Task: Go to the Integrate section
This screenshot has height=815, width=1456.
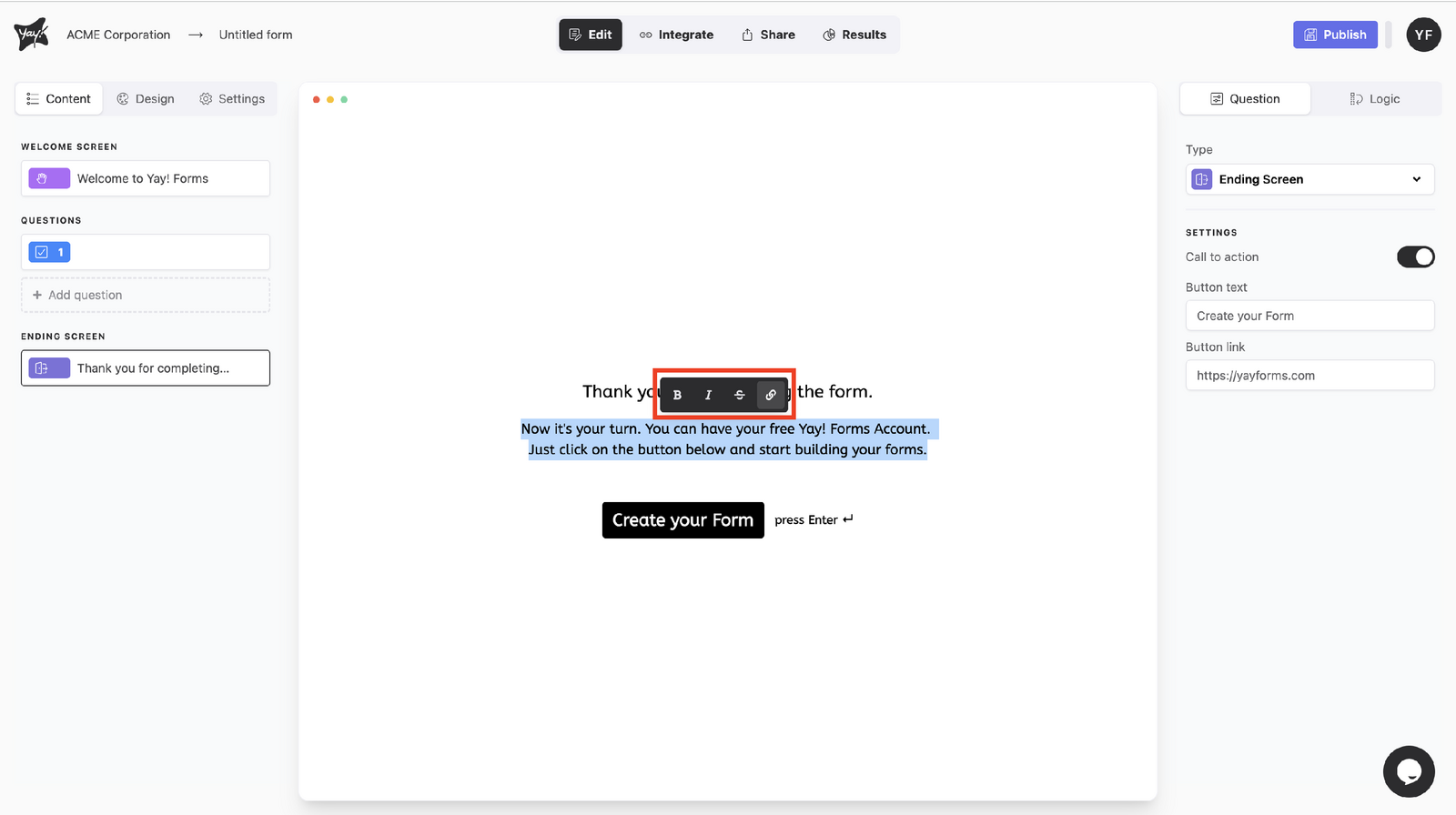Action: click(676, 35)
